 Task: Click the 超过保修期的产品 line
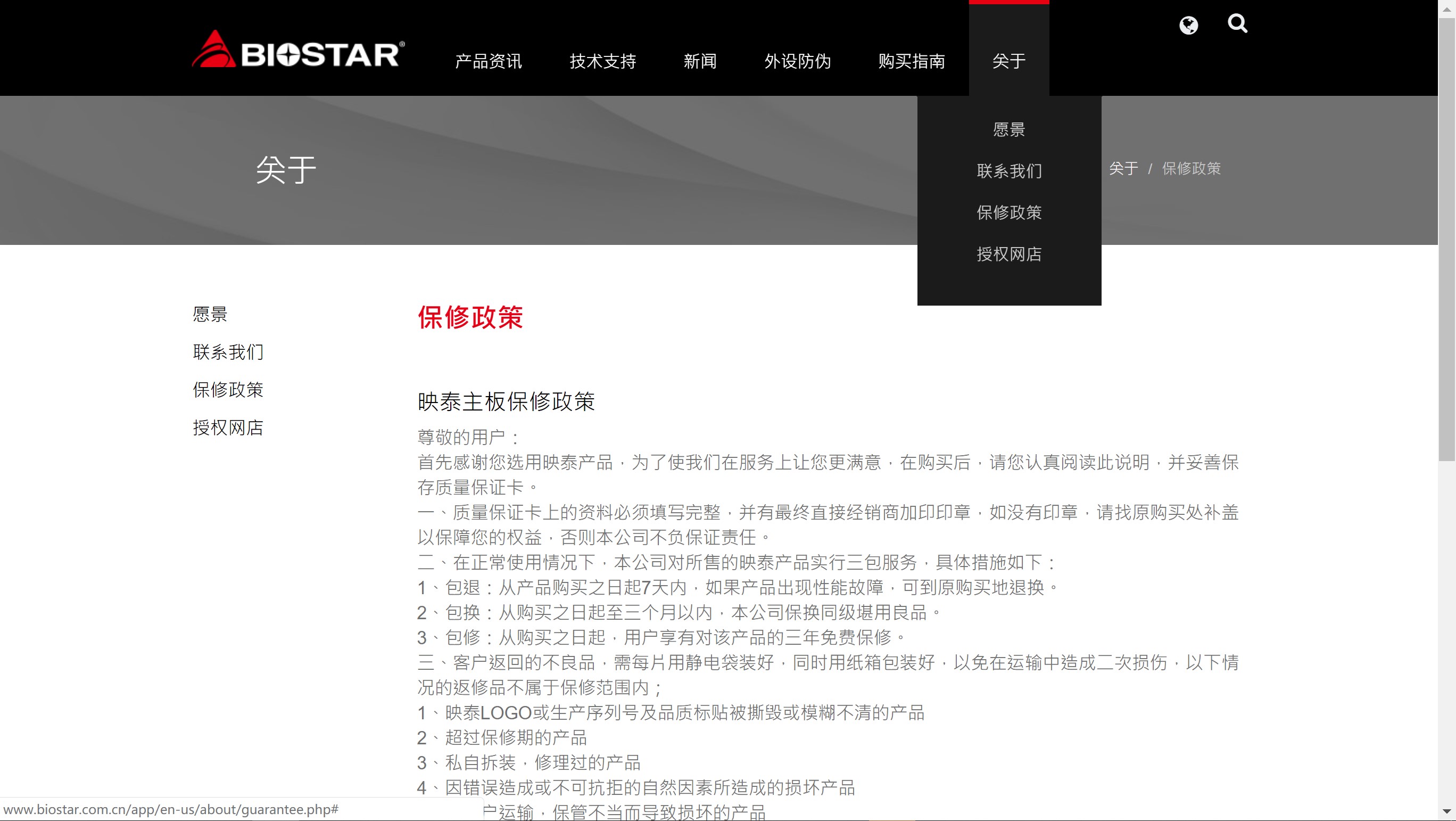tap(502, 737)
